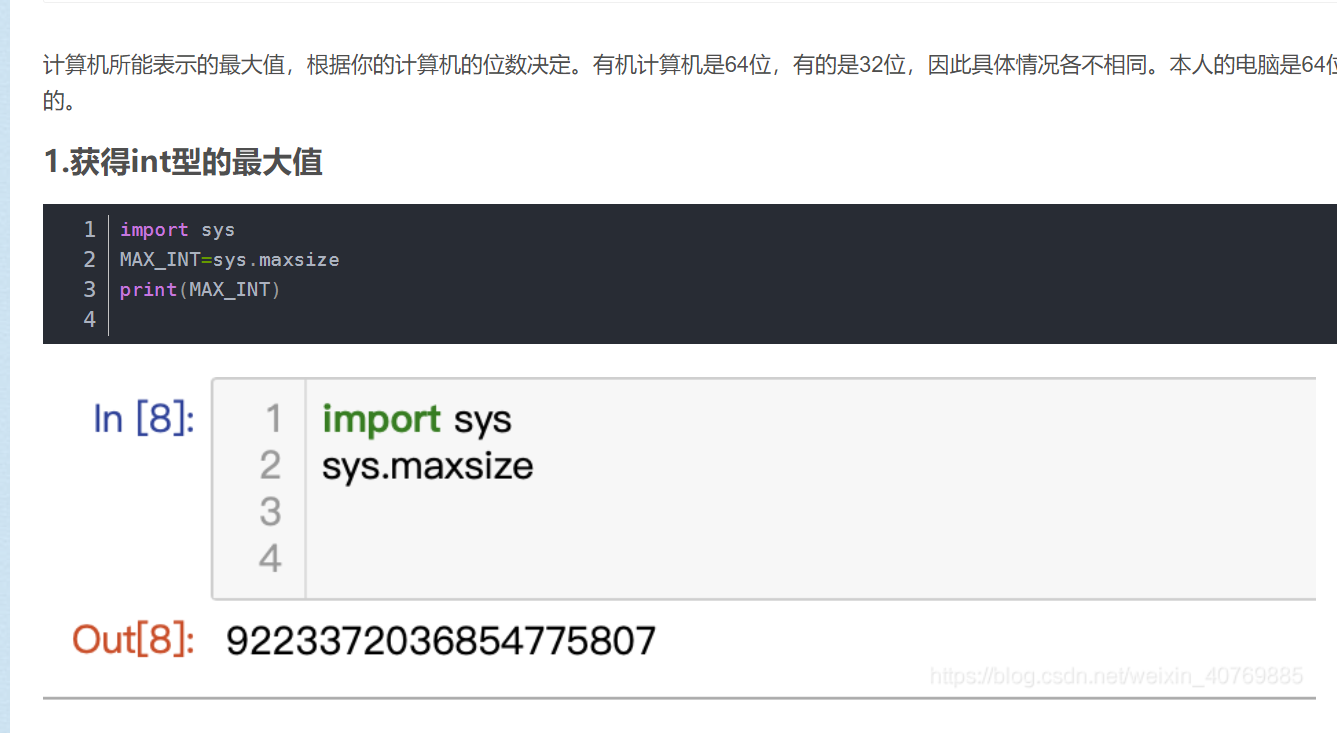Click line number 3 in dark code block
Viewport: 1337px width, 733px height.
(90, 290)
